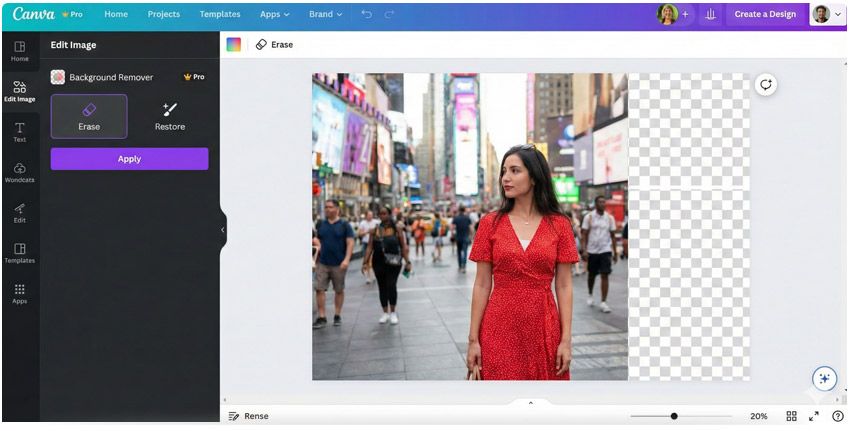850x431 pixels.
Task: Open the help question mark icon
Action: (x=837, y=416)
